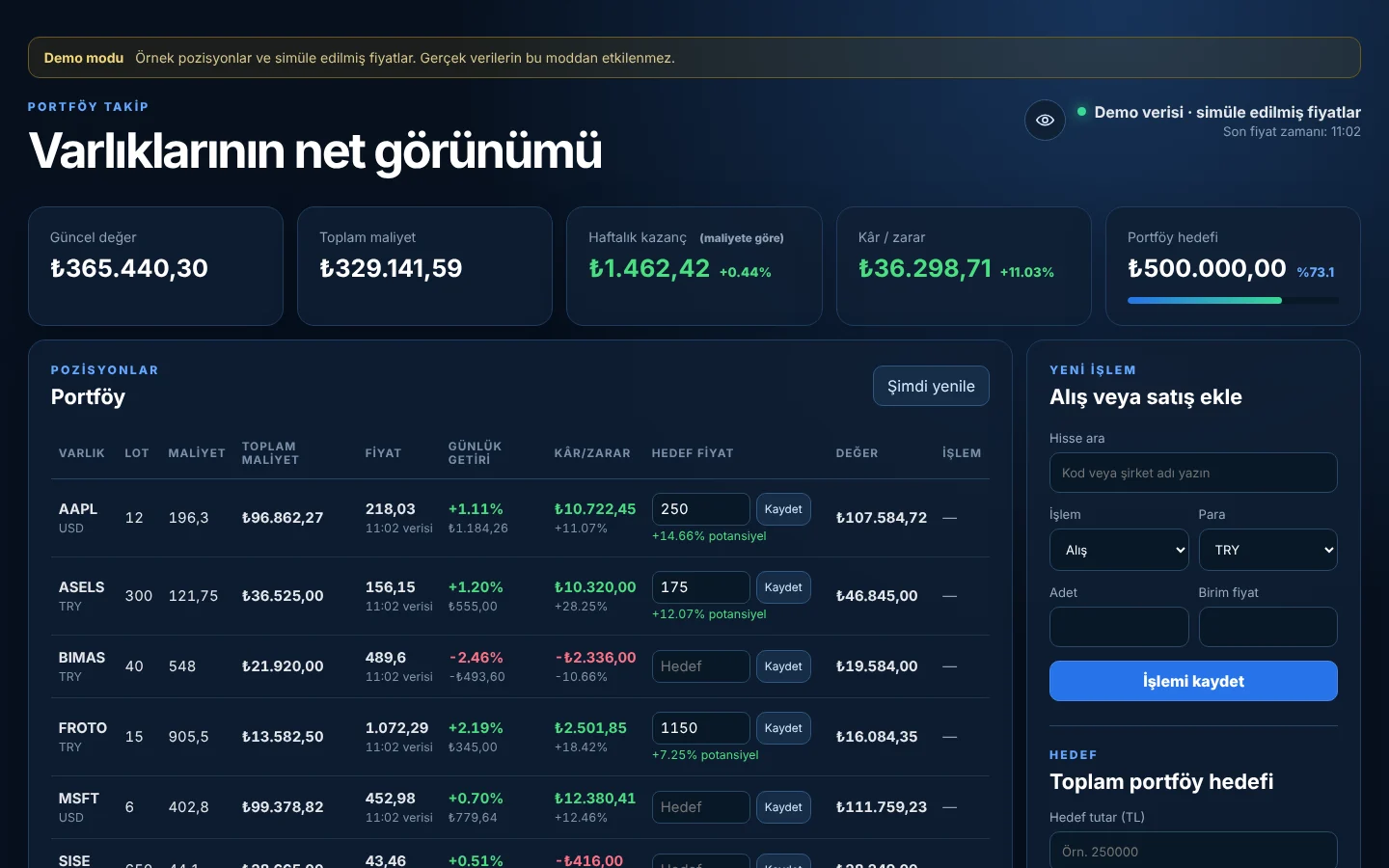Click the green demo data status dot
The height and width of the screenshot is (868, 1389).
(1081, 112)
